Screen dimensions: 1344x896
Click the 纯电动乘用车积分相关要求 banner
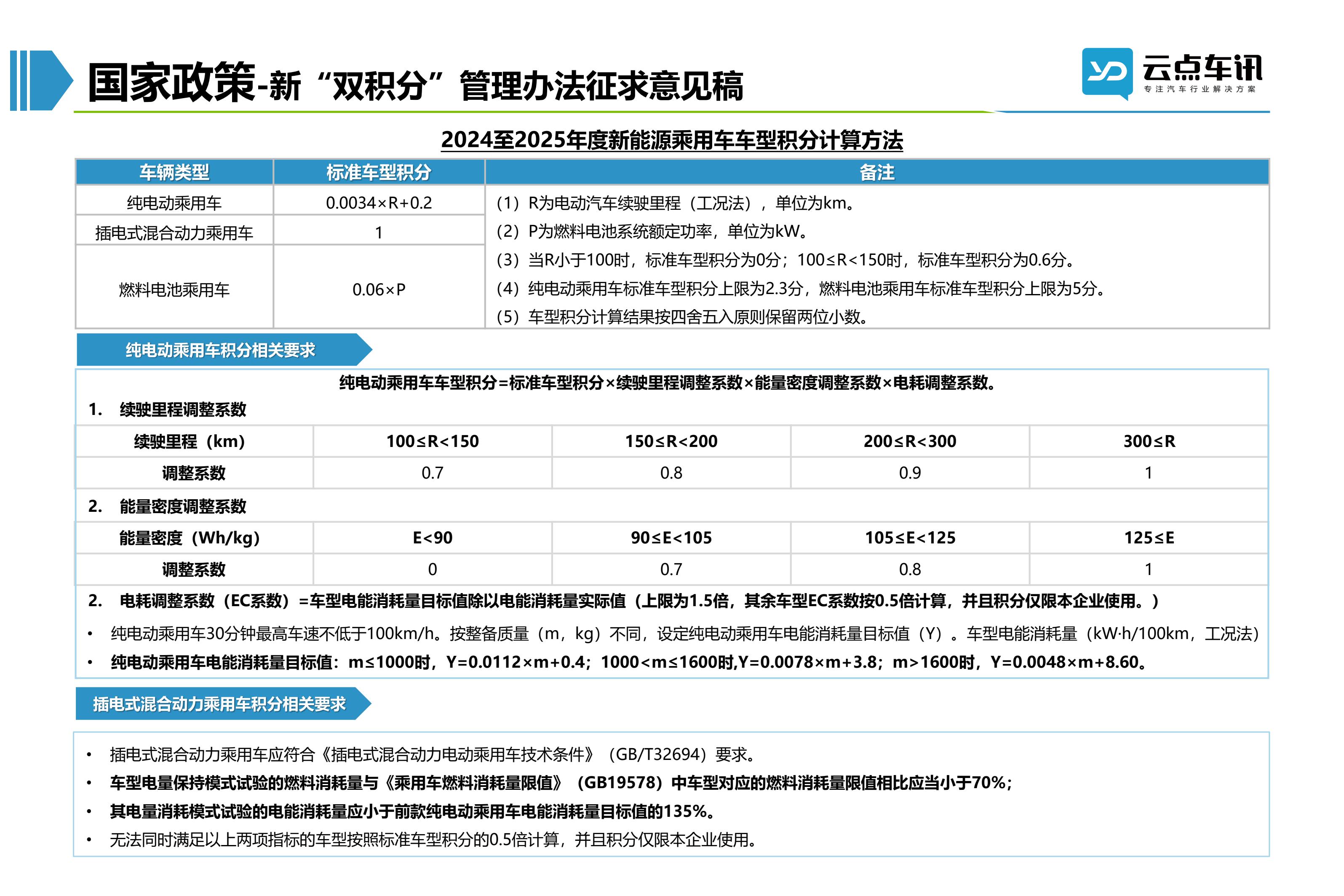224,350
